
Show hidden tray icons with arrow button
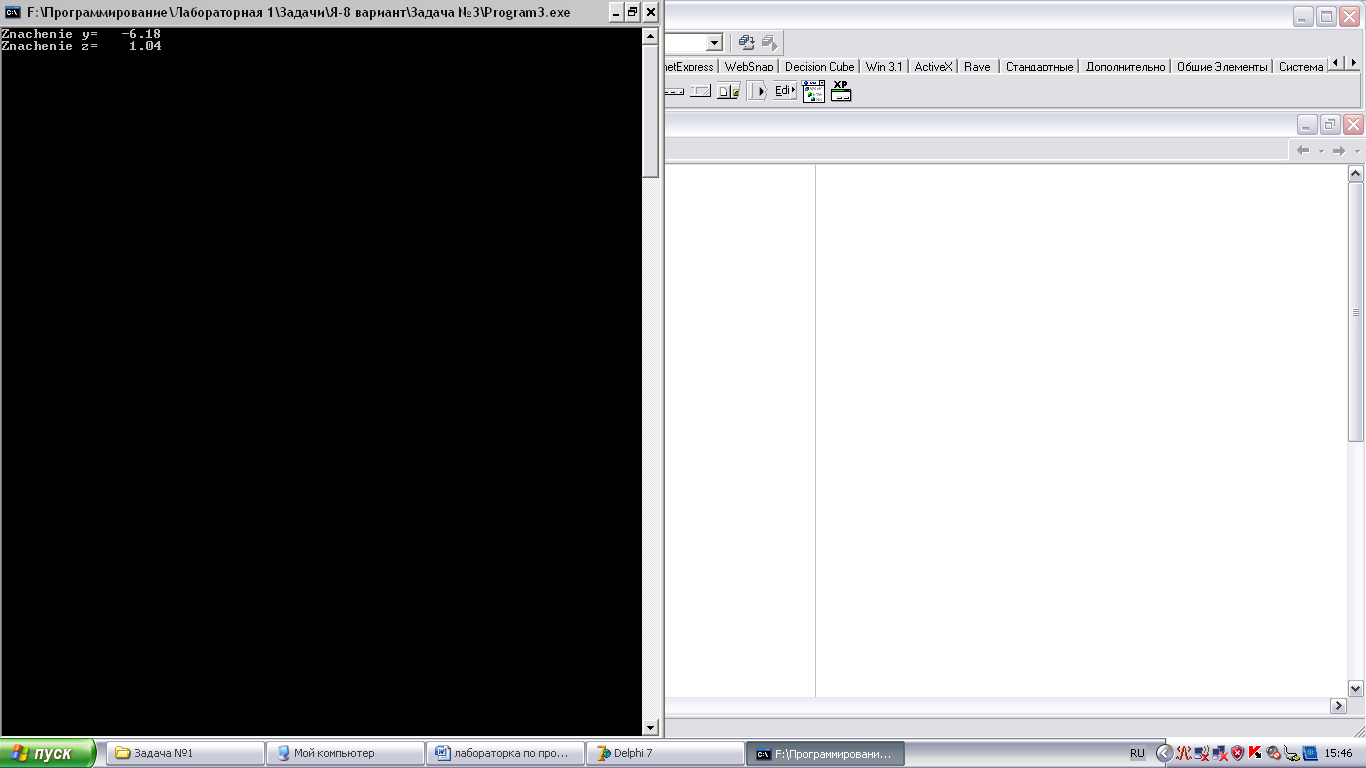1164,753
